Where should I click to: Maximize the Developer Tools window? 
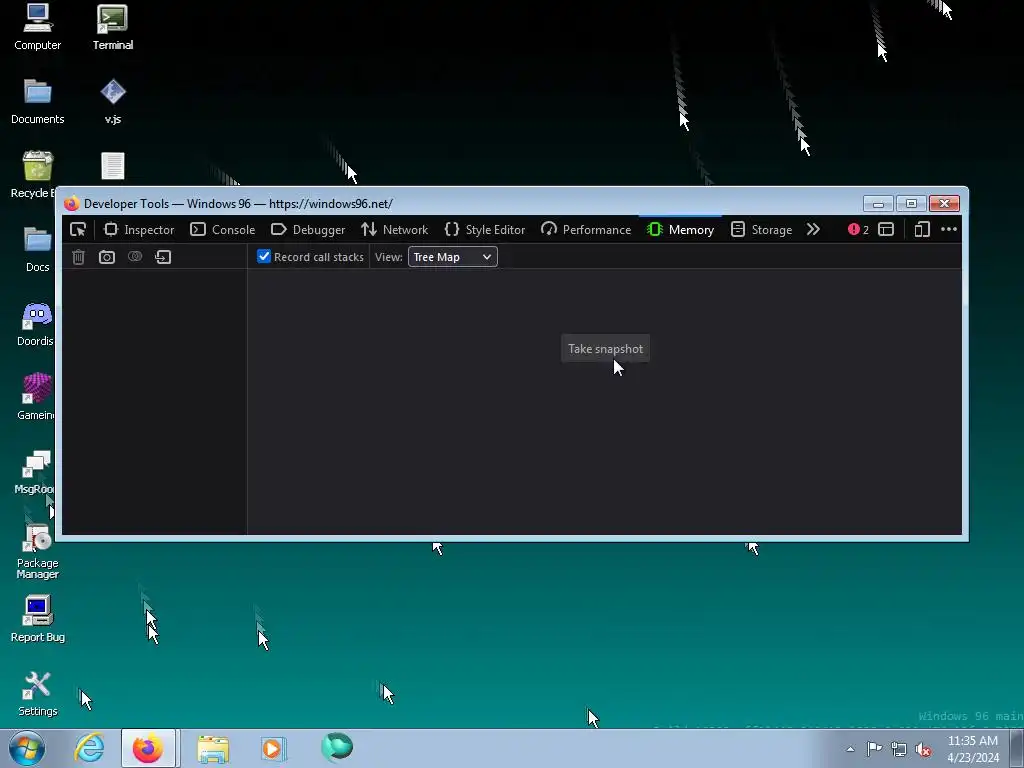tap(911, 204)
